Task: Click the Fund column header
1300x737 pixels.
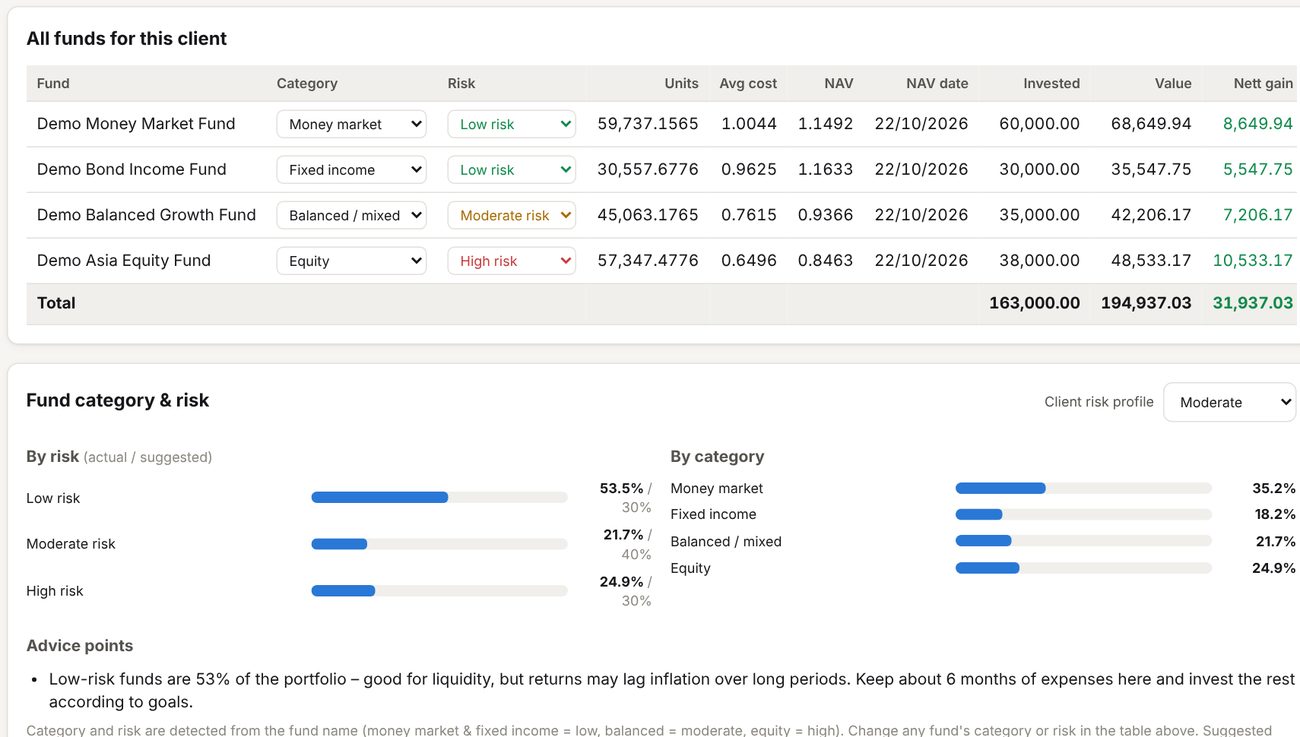Action: pyautogui.click(x=53, y=83)
